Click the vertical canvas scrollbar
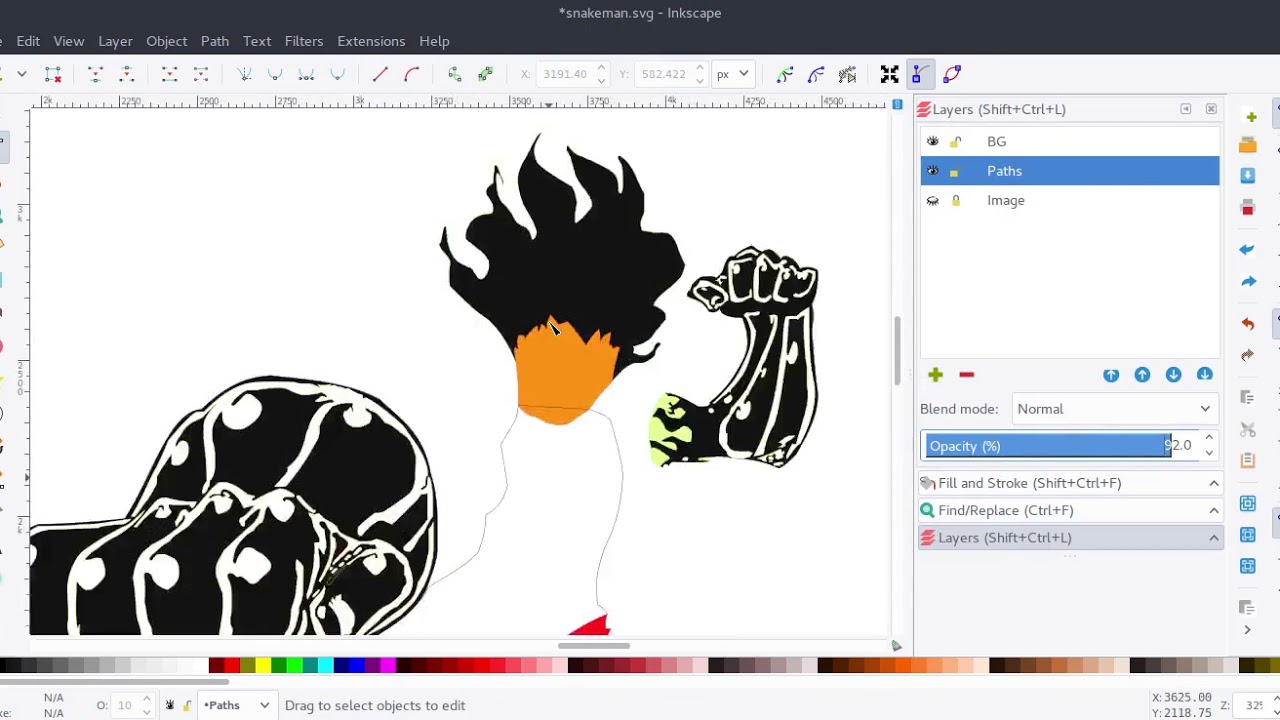This screenshot has height=720, width=1280. (x=897, y=350)
